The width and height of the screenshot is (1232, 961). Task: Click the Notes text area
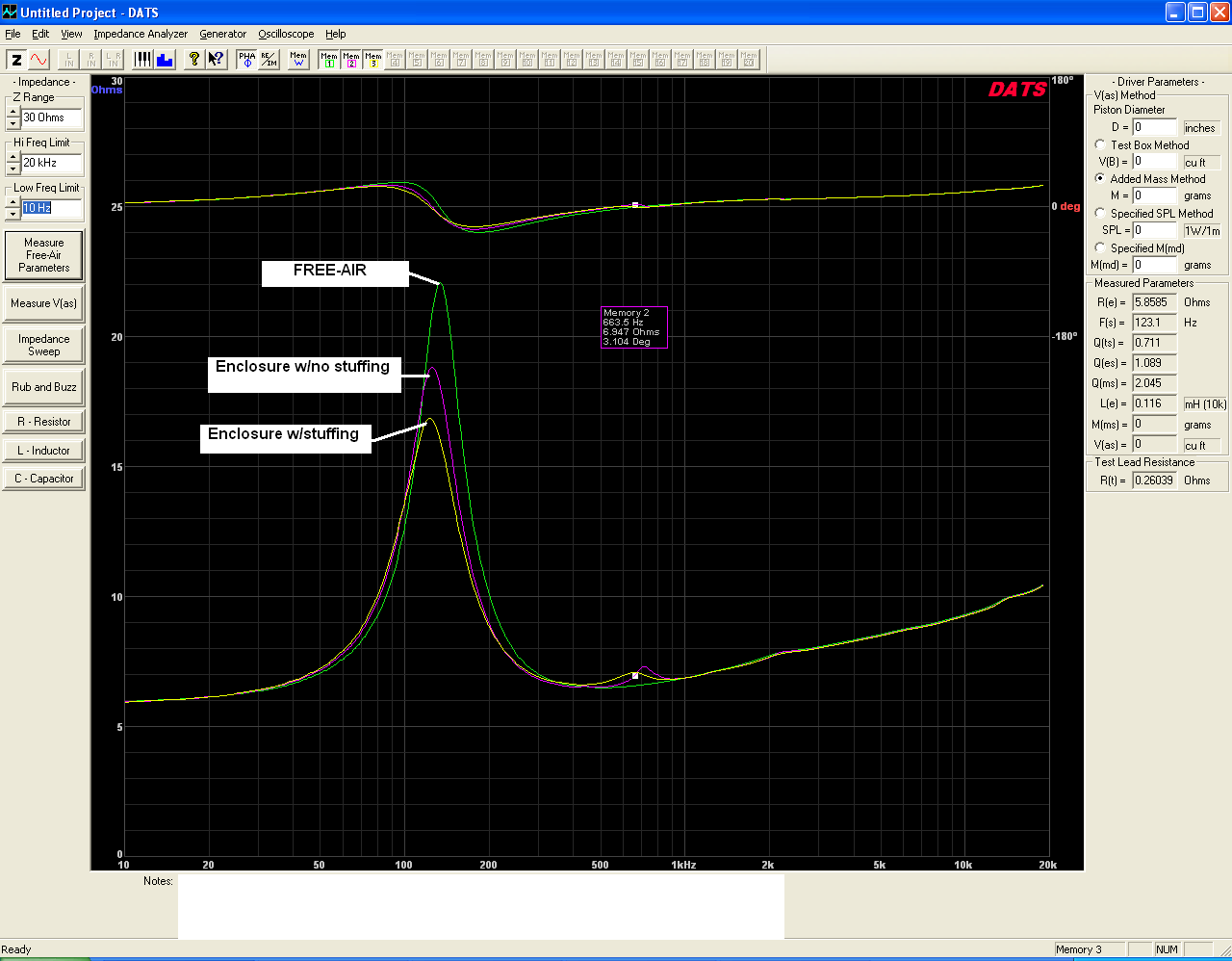coord(481,906)
